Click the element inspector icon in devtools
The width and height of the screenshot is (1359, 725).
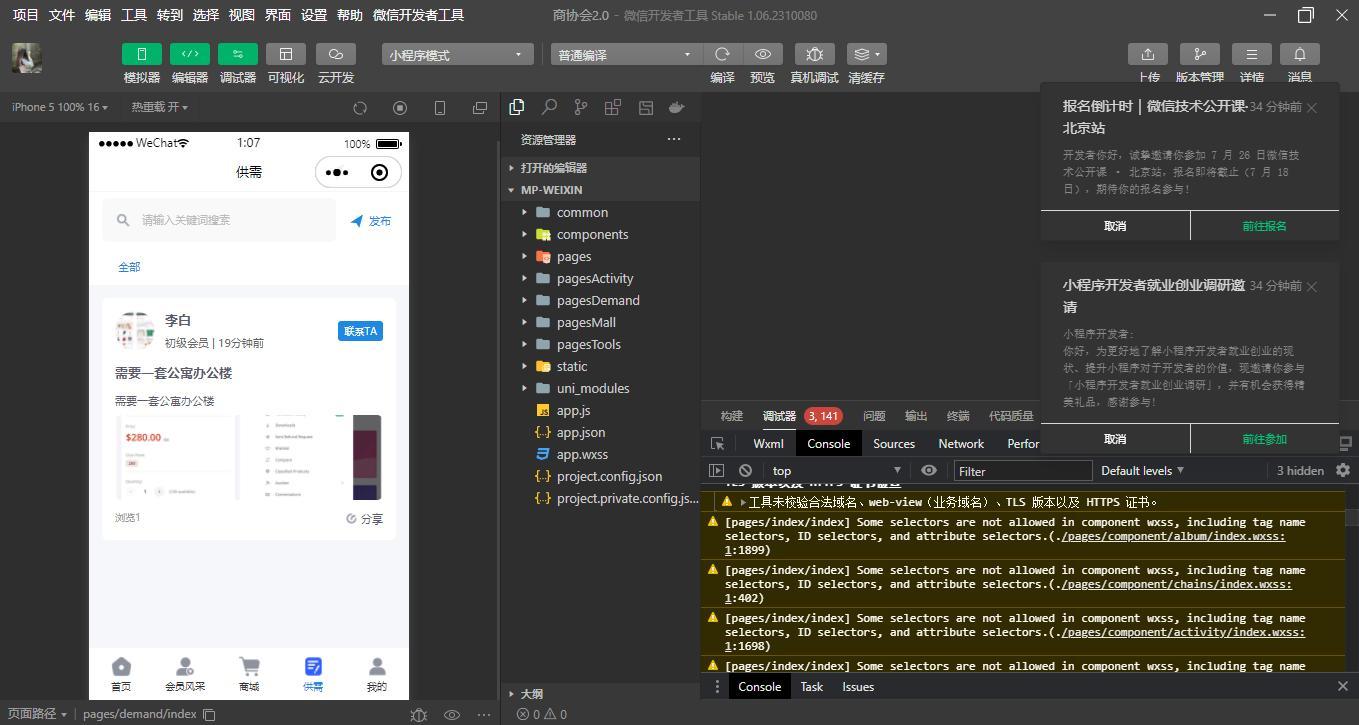pos(717,443)
